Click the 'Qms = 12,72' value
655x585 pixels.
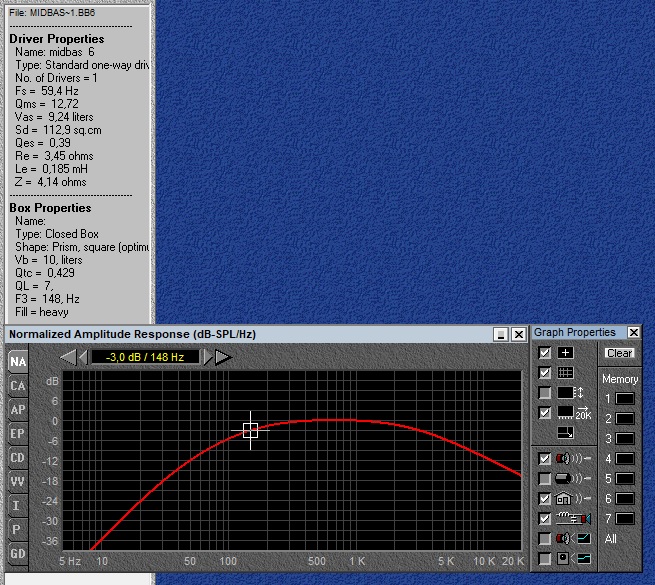click(x=47, y=104)
